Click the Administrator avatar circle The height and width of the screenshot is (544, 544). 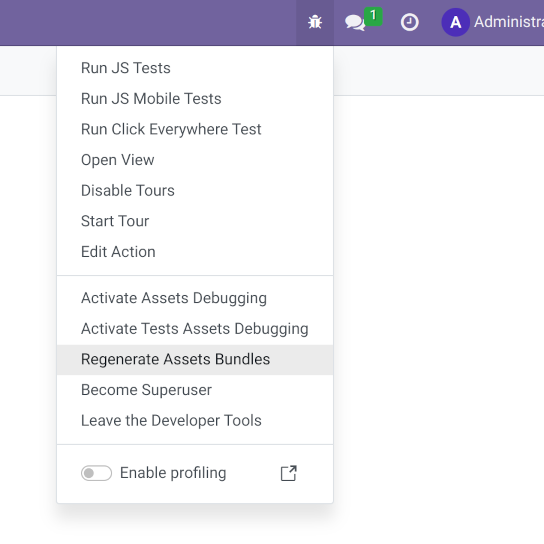point(456,23)
